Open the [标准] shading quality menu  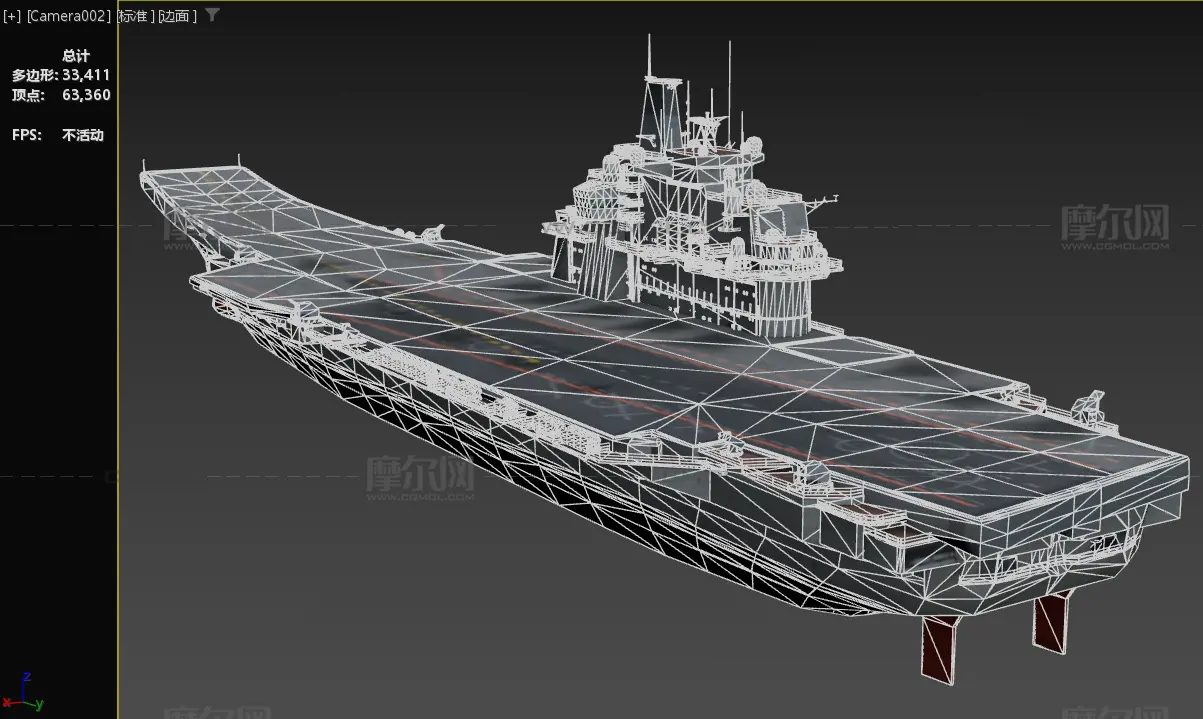pos(136,16)
